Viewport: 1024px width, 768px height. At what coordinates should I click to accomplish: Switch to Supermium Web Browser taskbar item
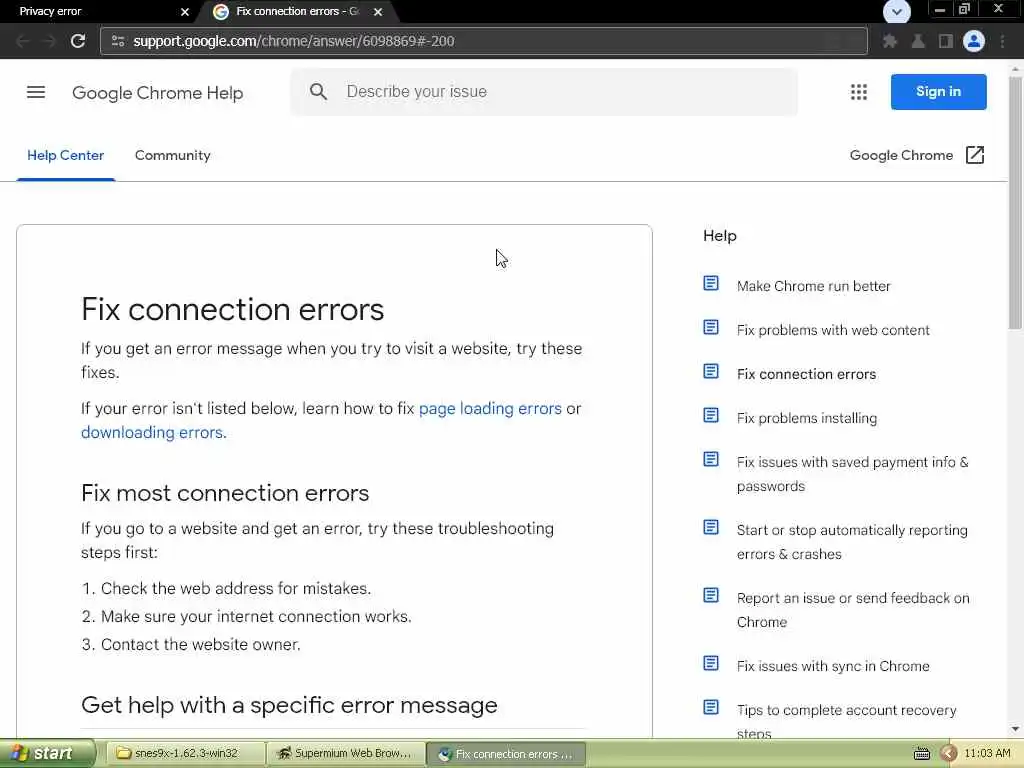[346, 754]
